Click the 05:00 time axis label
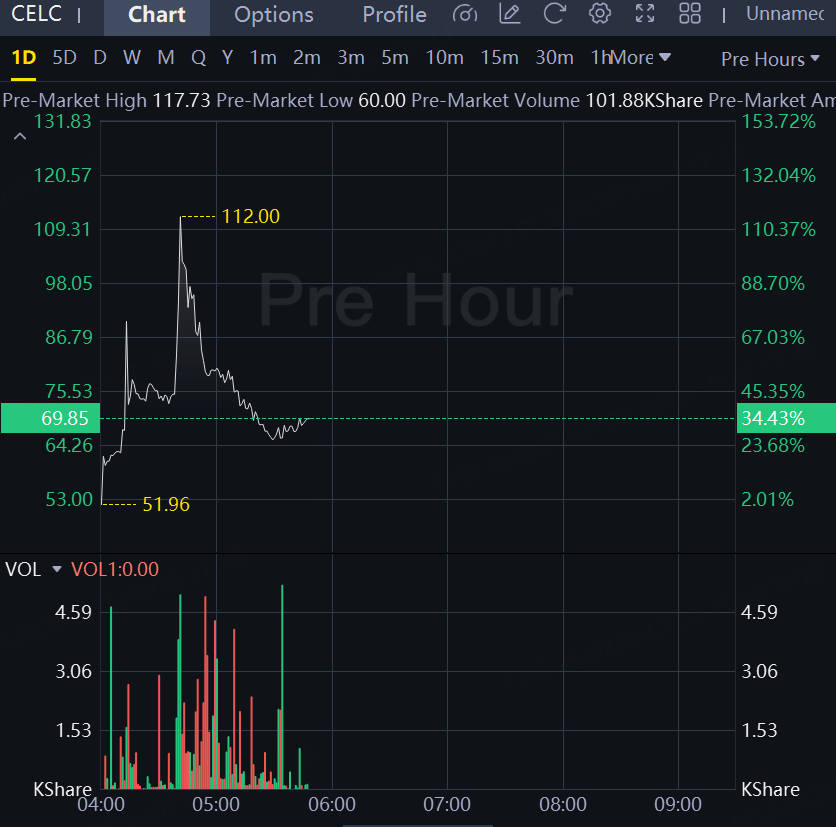Image resolution: width=836 pixels, height=827 pixels. (x=216, y=804)
